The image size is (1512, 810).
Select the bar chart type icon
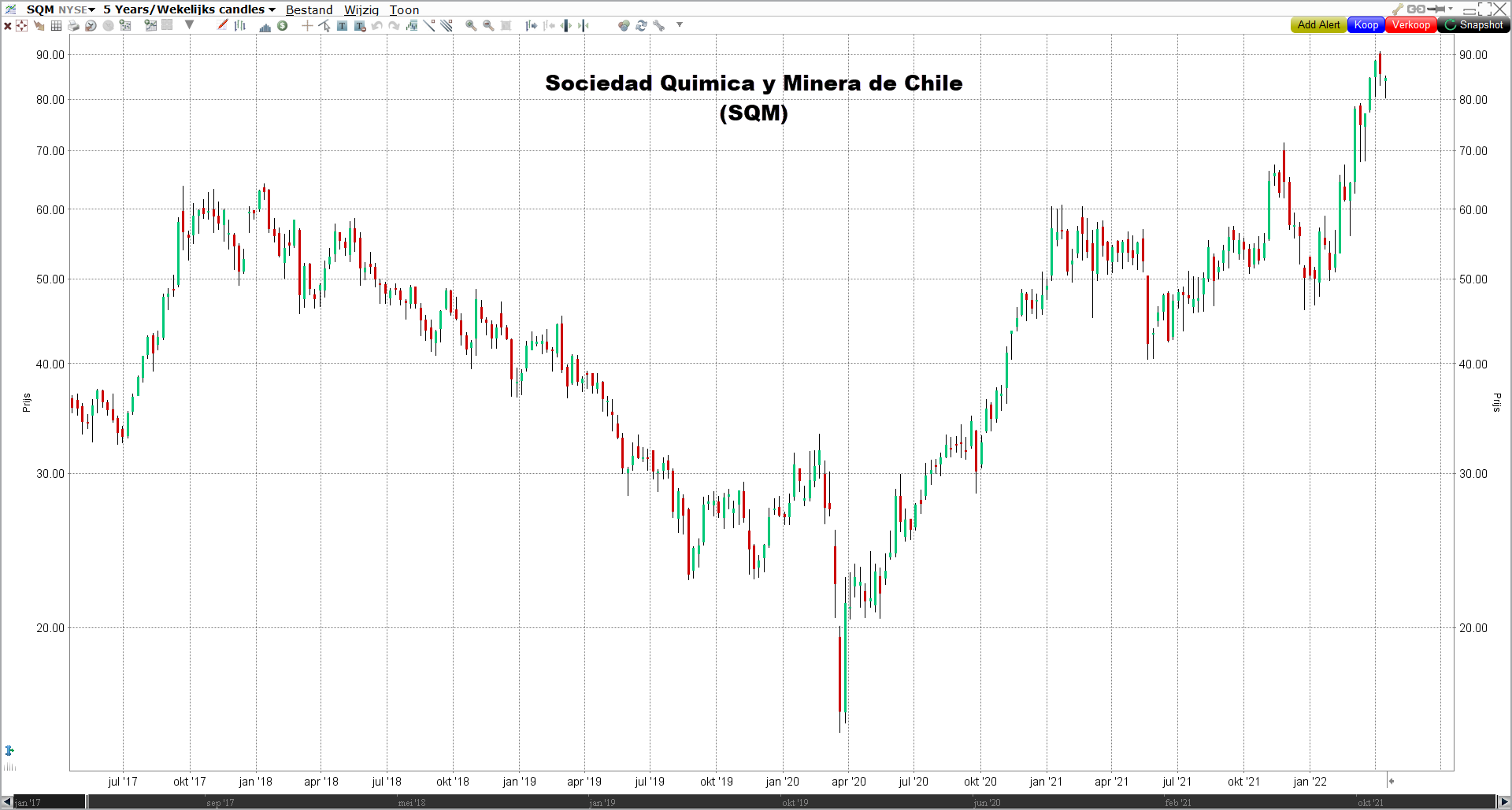(239, 25)
